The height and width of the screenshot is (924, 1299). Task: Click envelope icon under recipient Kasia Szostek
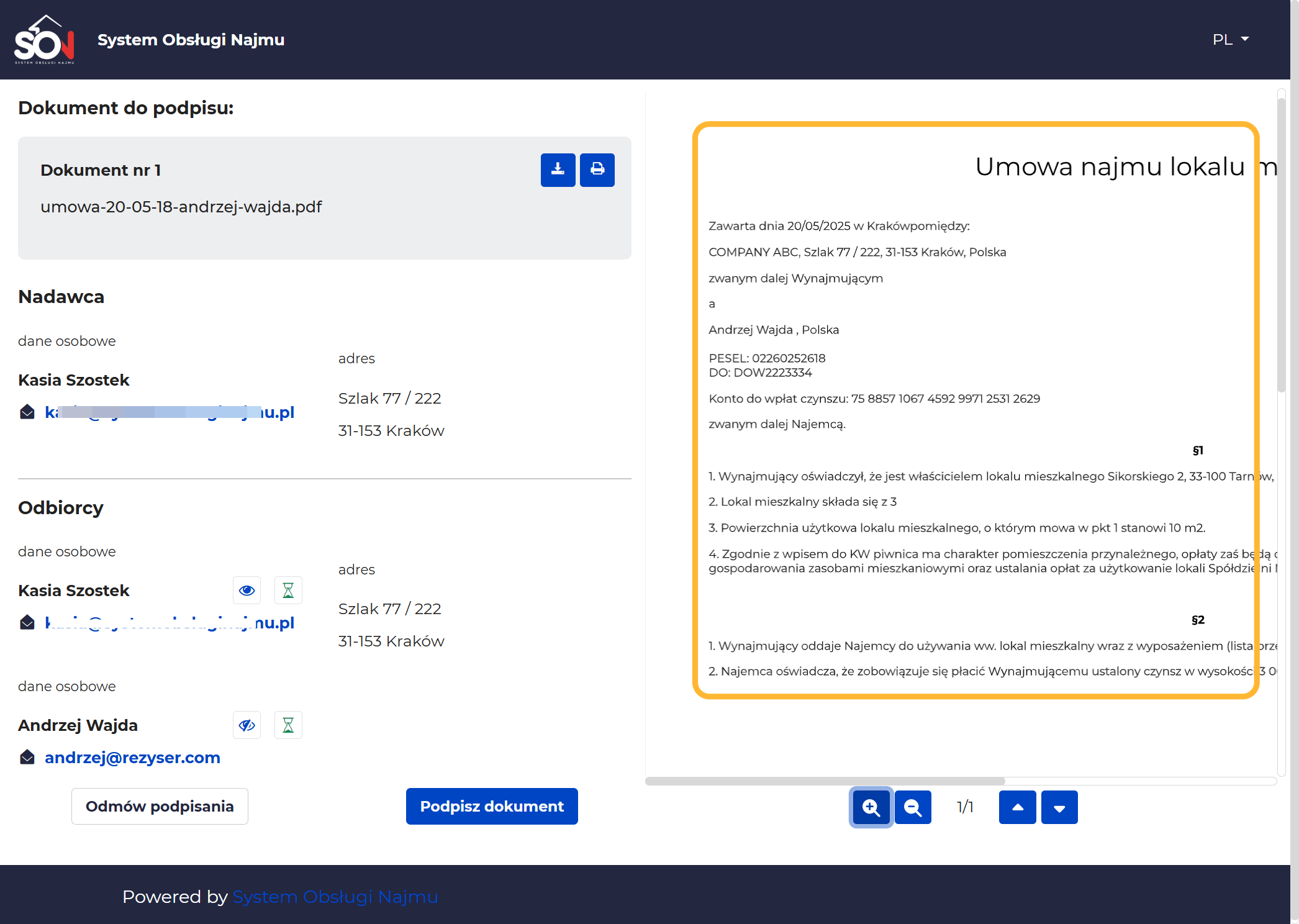click(27, 623)
